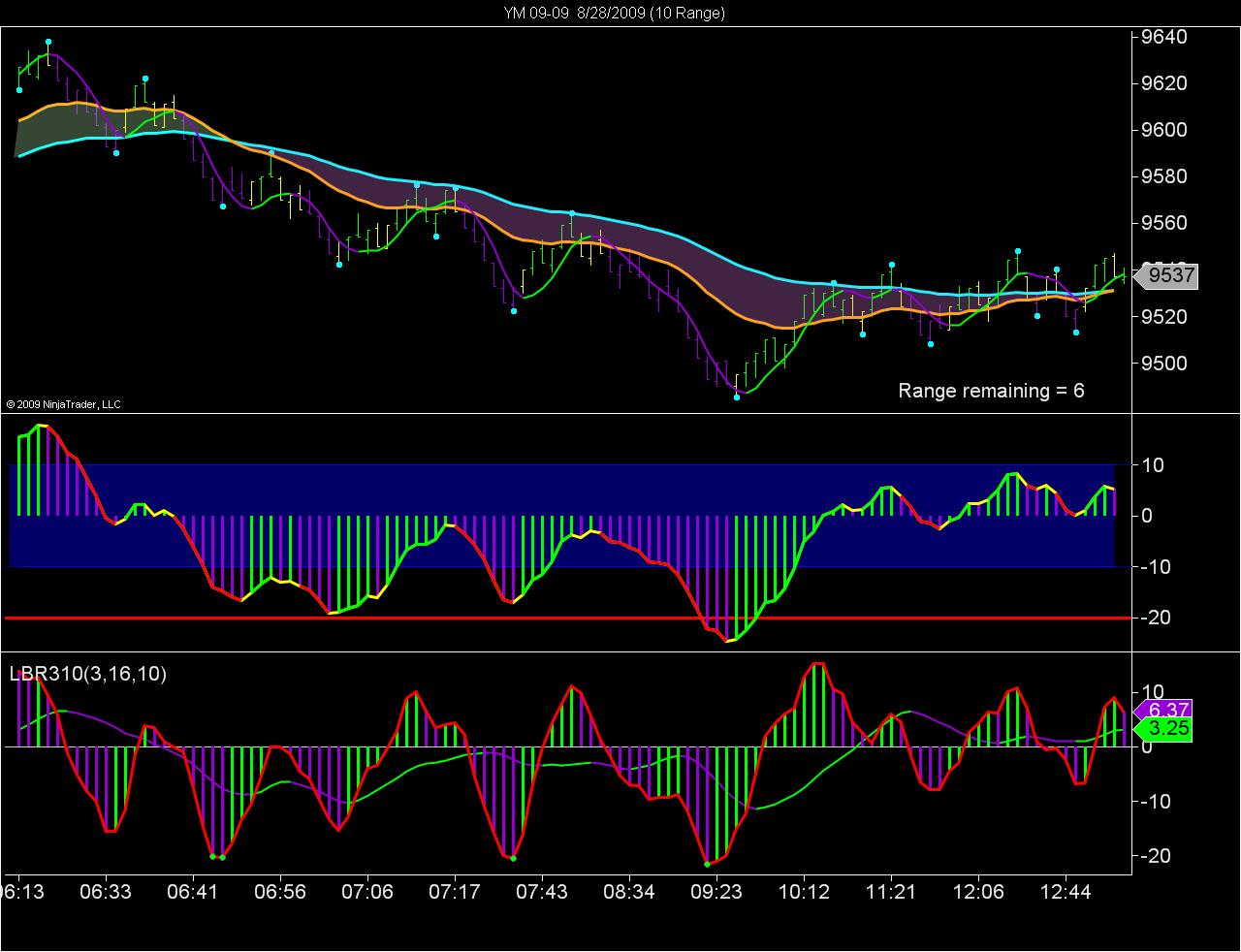Click the green 3.25 indicator value tag
The width and height of the screenshot is (1241, 952).
coord(1162,729)
